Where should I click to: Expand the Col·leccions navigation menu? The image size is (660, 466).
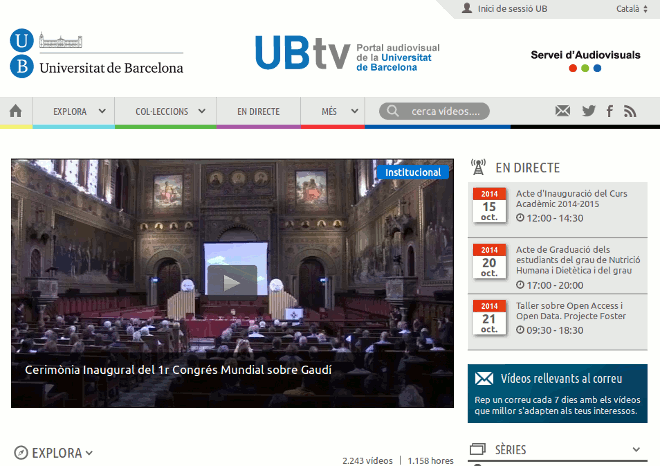(x=166, y=112)
